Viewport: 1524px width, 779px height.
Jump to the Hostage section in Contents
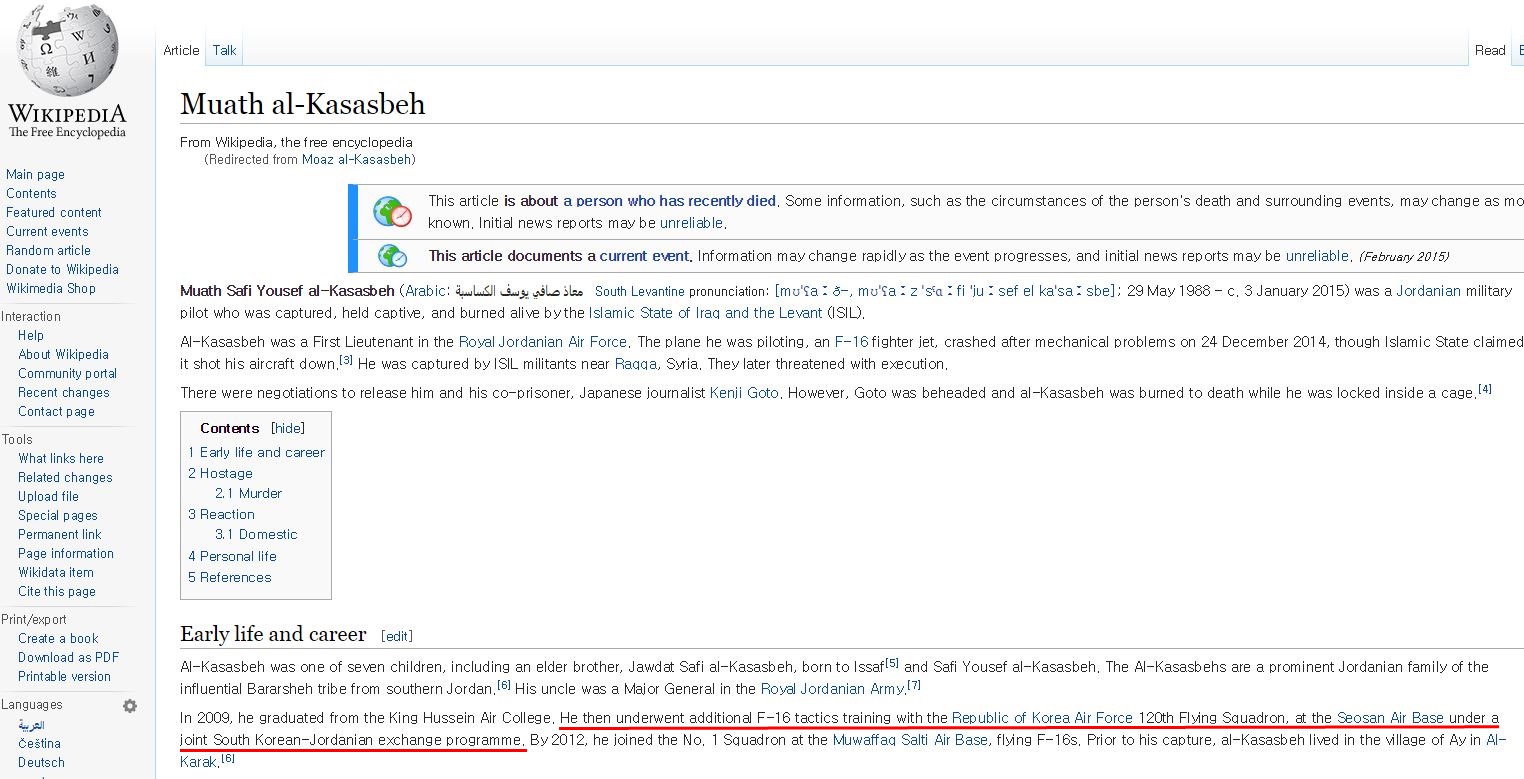pos(220,473)
